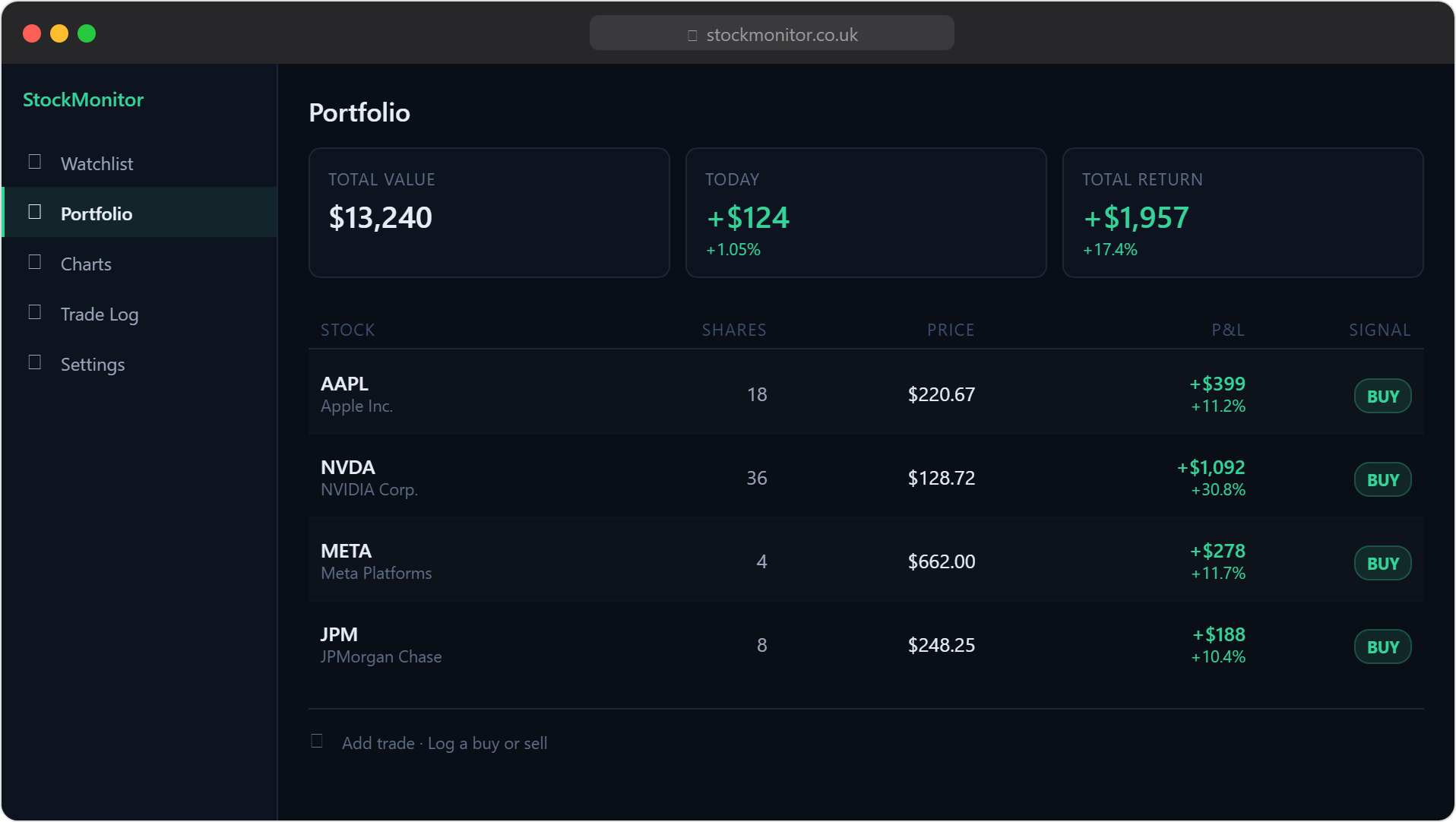The height and width of the screenshot is (822, 1456).
Task: Click the Settings sidebar icon
Action: 35,362
